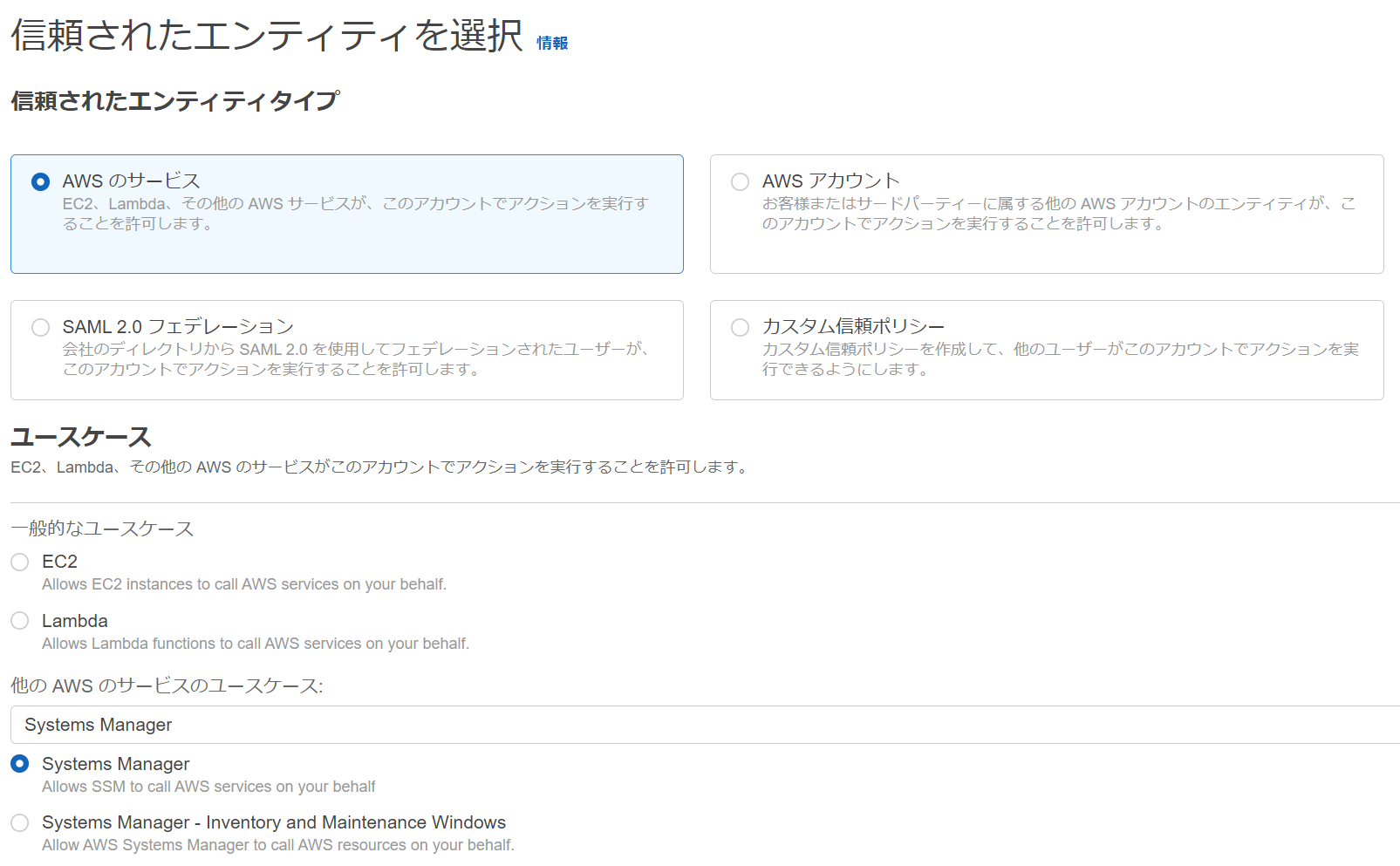Click the ユースケース section heading
This screenshot has width=1400, height=866.
pyautogui.click(x=81, y=437)
